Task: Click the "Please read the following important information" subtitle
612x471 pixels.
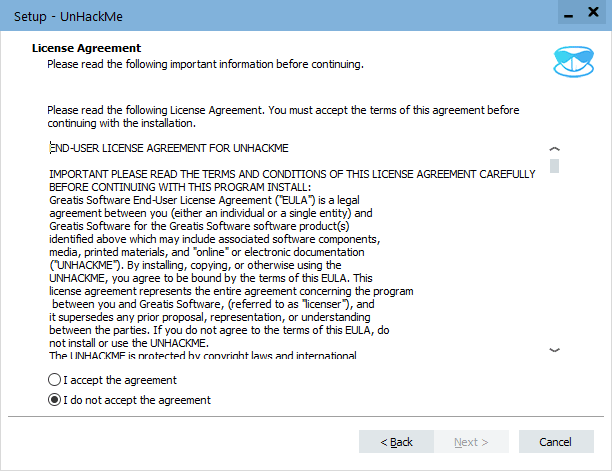Action: (205, 64)
